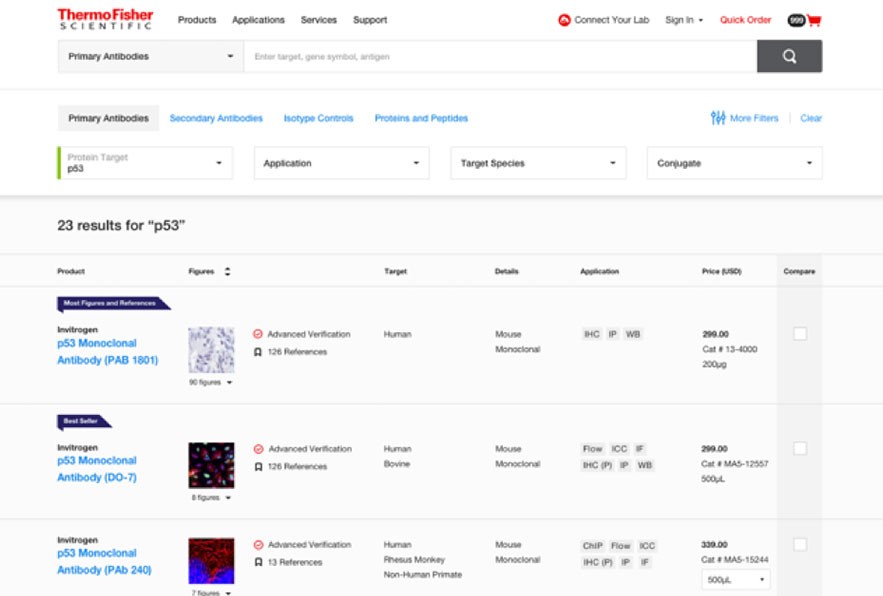This screenshot has width=883, height=596.
Task: Open the Support menu
Action: coord(370,20)
